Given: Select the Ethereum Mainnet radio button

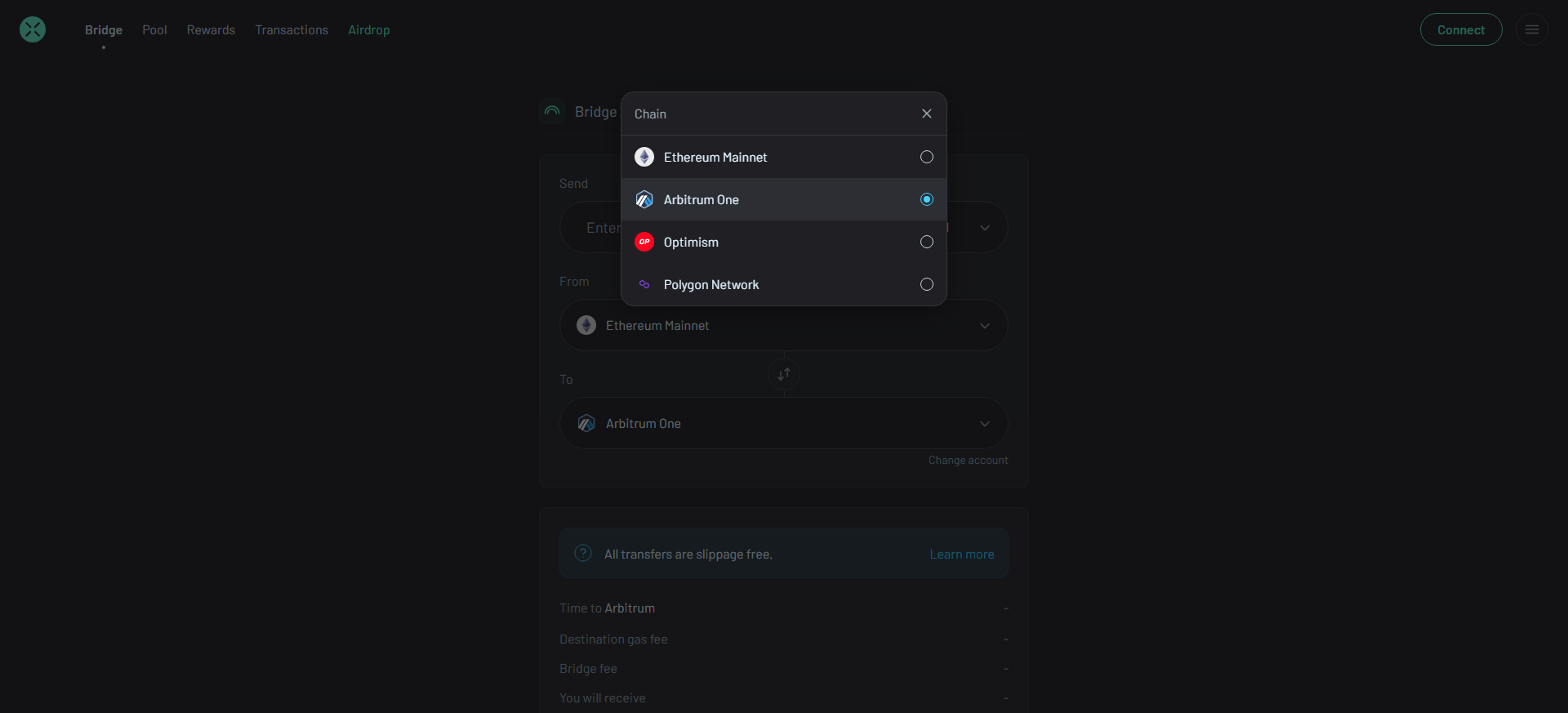Looking at the screenshot, I should point(926,157).
